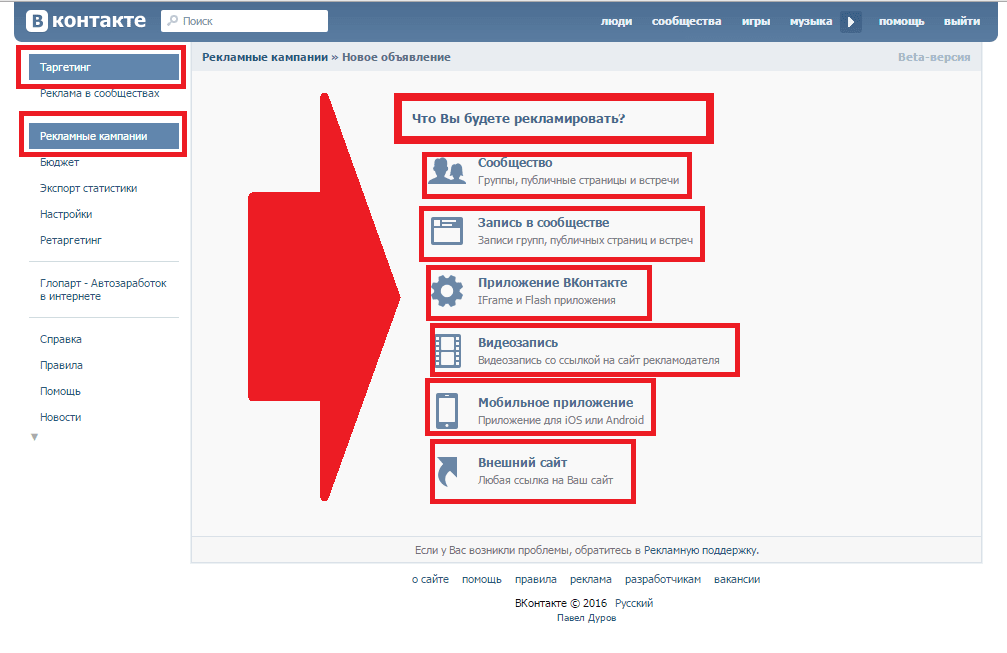Click the ВКонтакте © 2016 copyright text

click(x=561, y=603)
